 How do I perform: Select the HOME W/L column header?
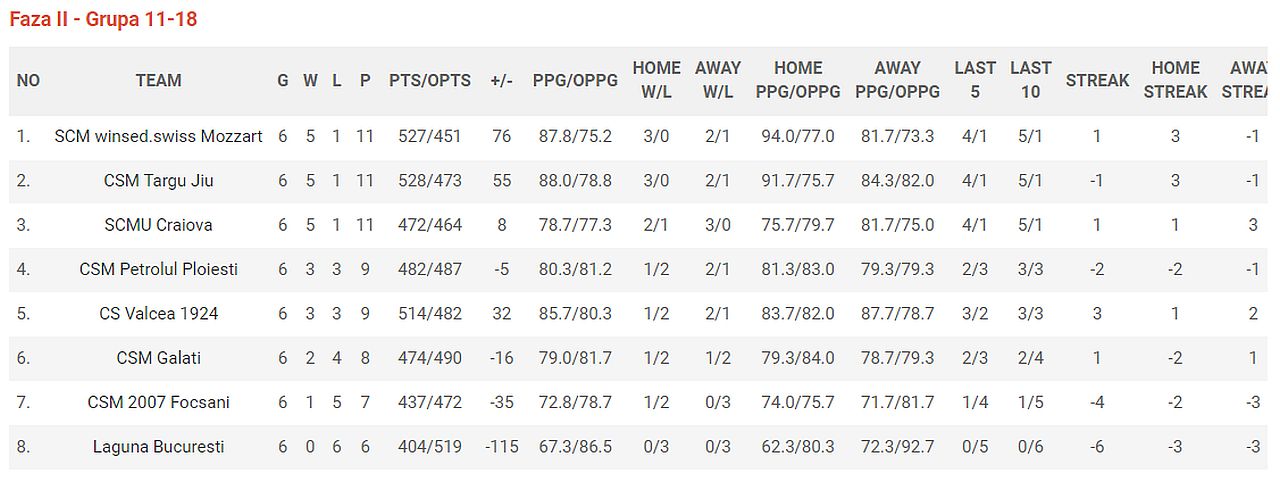656,80
